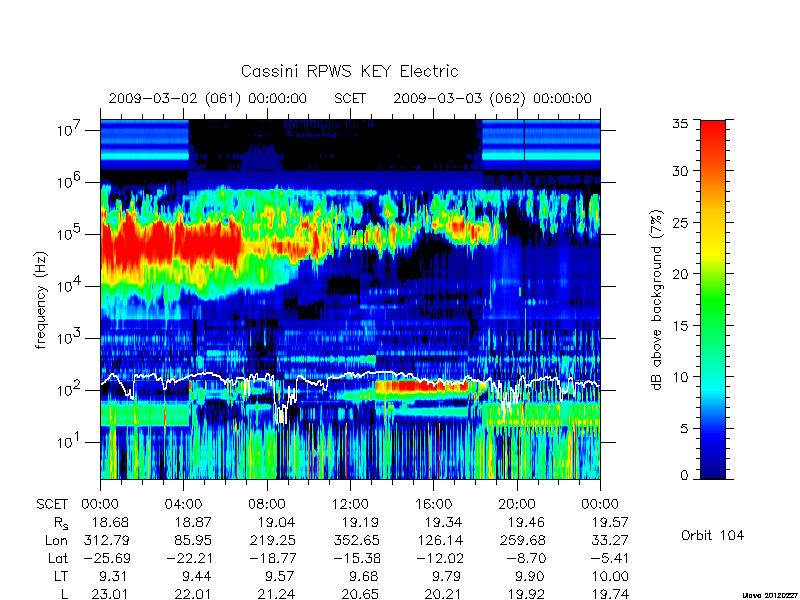Click the 'SCET' row header below the plot
This screenshot has width=800, height=600.
(52, 505)
